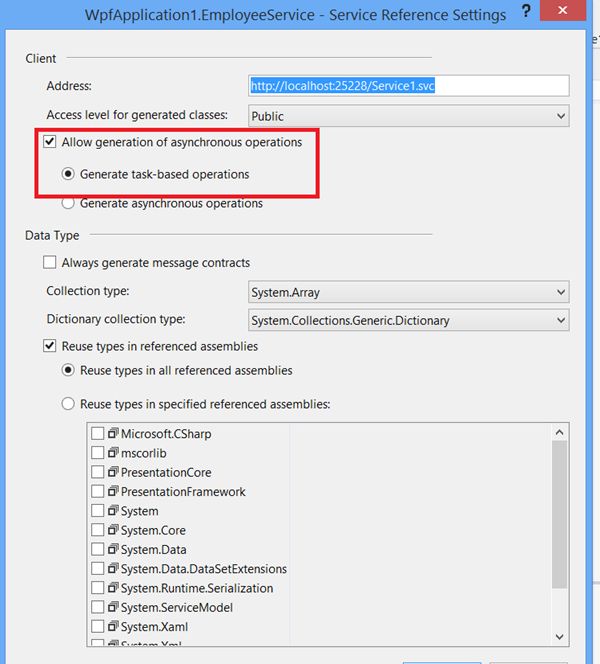This screenshot has height=664, width=600.
Task: Click the service Address text field
Action: (408, 86)
